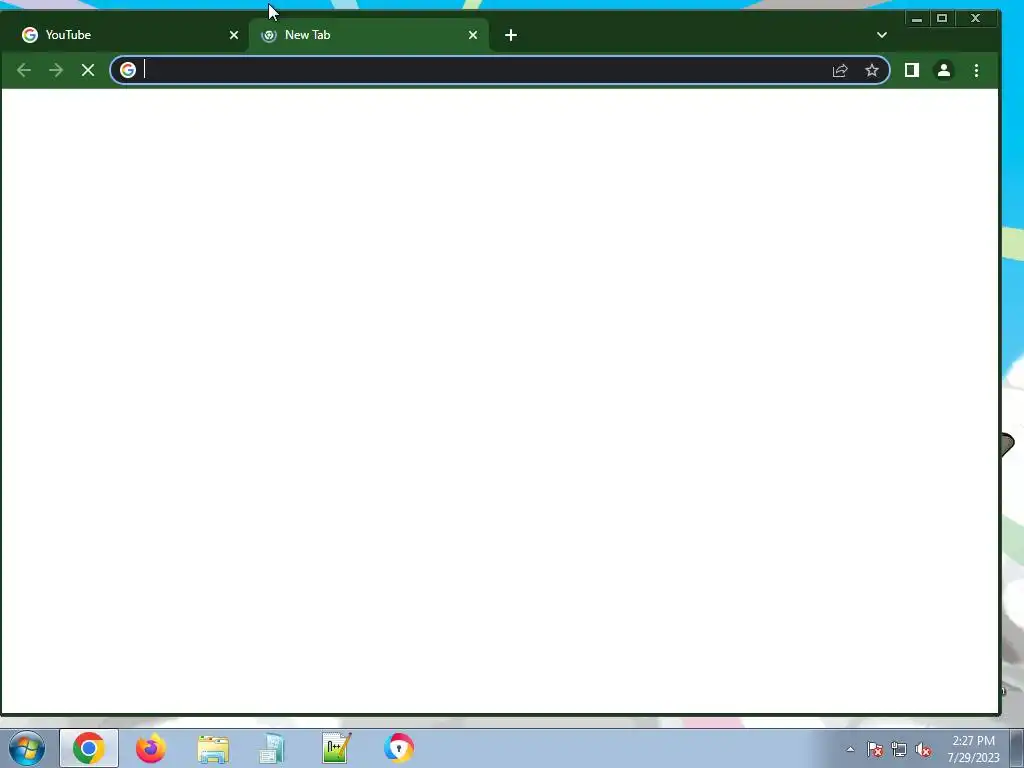Click the muted volume tray icon
Screen dimensions: 1024x768
coord(923,750)
